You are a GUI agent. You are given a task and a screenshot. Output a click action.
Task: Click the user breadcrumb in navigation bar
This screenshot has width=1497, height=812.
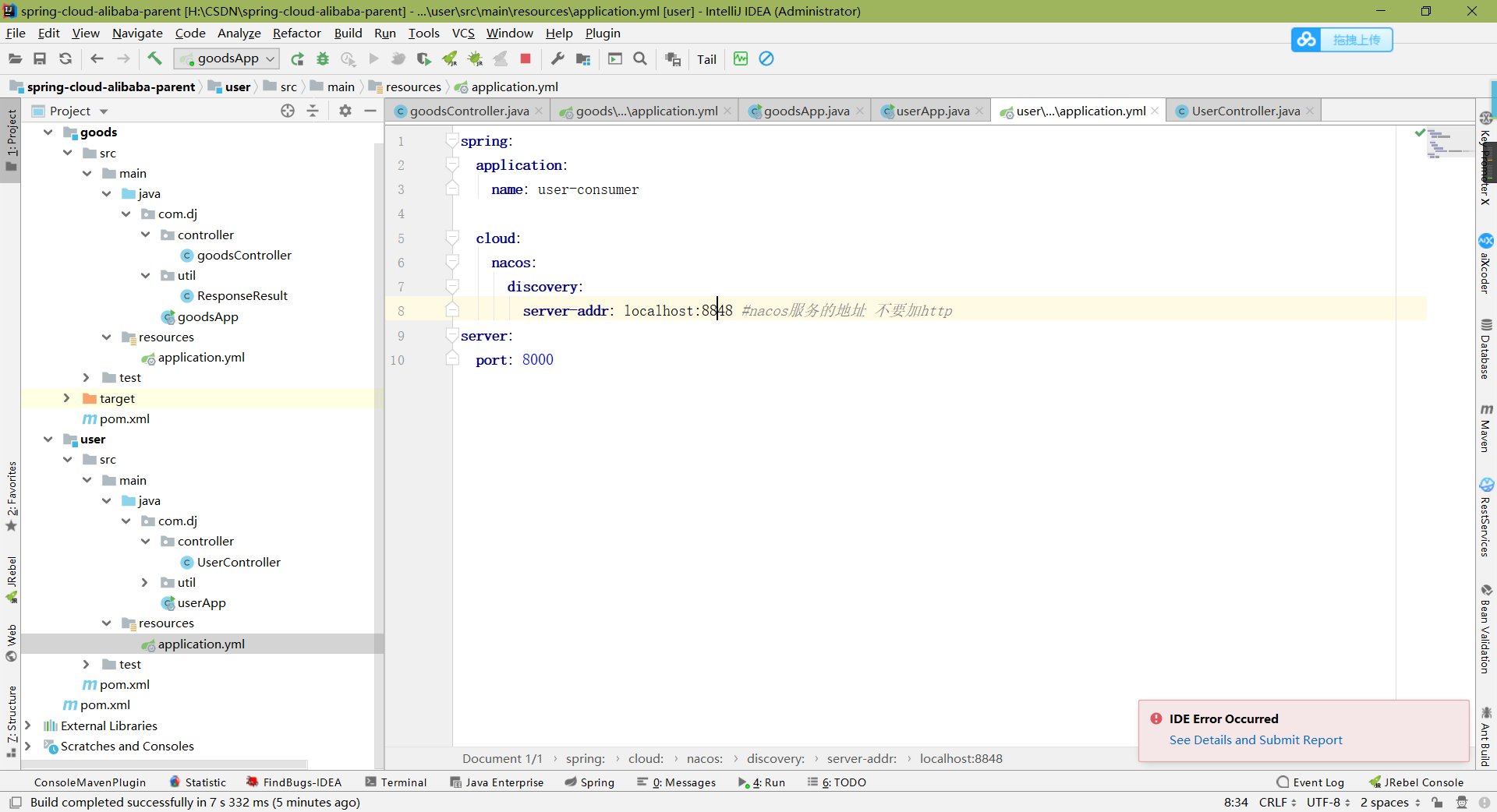230,86
